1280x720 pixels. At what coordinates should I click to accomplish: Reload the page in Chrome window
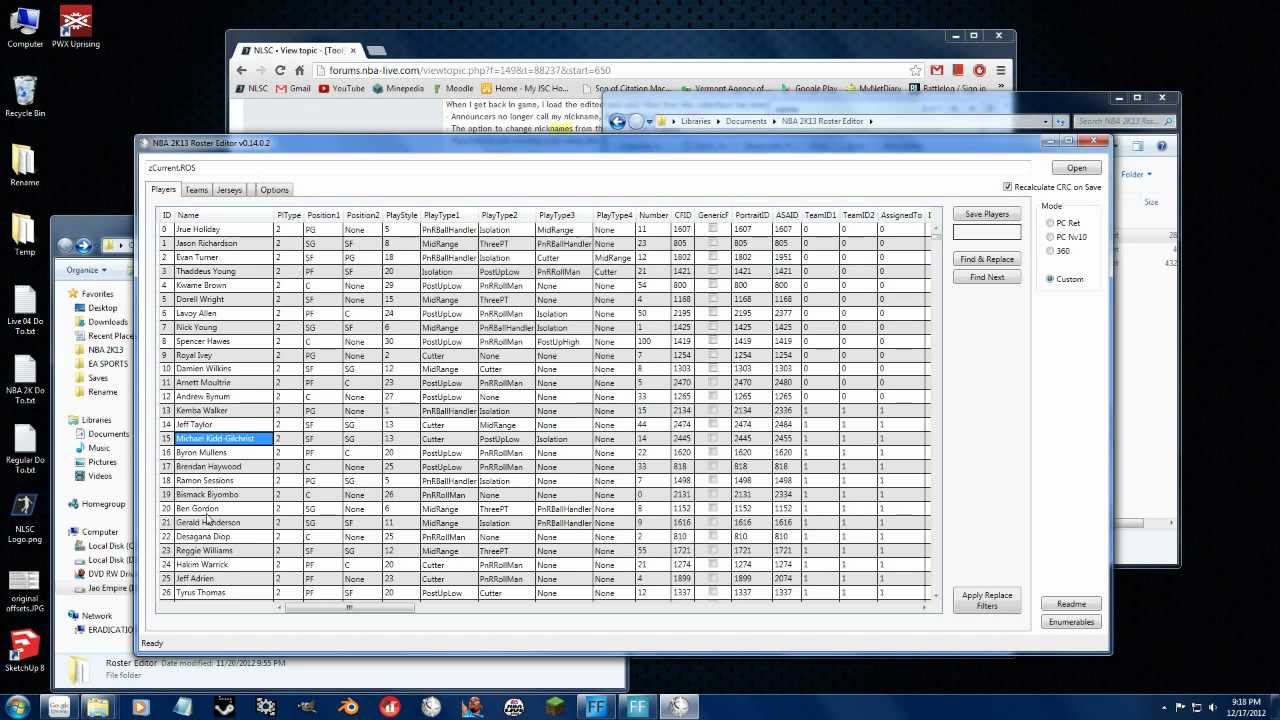pos(280,70)
